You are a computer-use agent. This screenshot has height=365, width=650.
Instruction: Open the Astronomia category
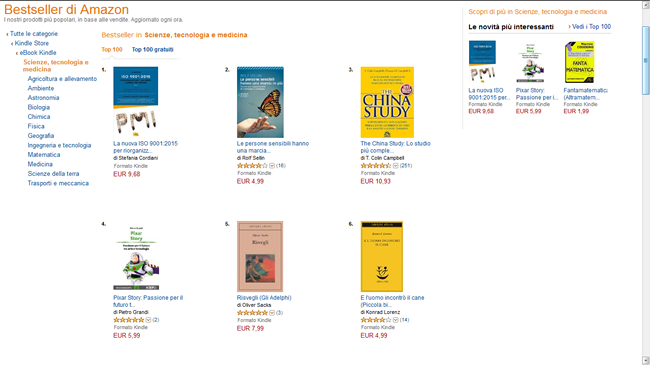tap(44, 98)
